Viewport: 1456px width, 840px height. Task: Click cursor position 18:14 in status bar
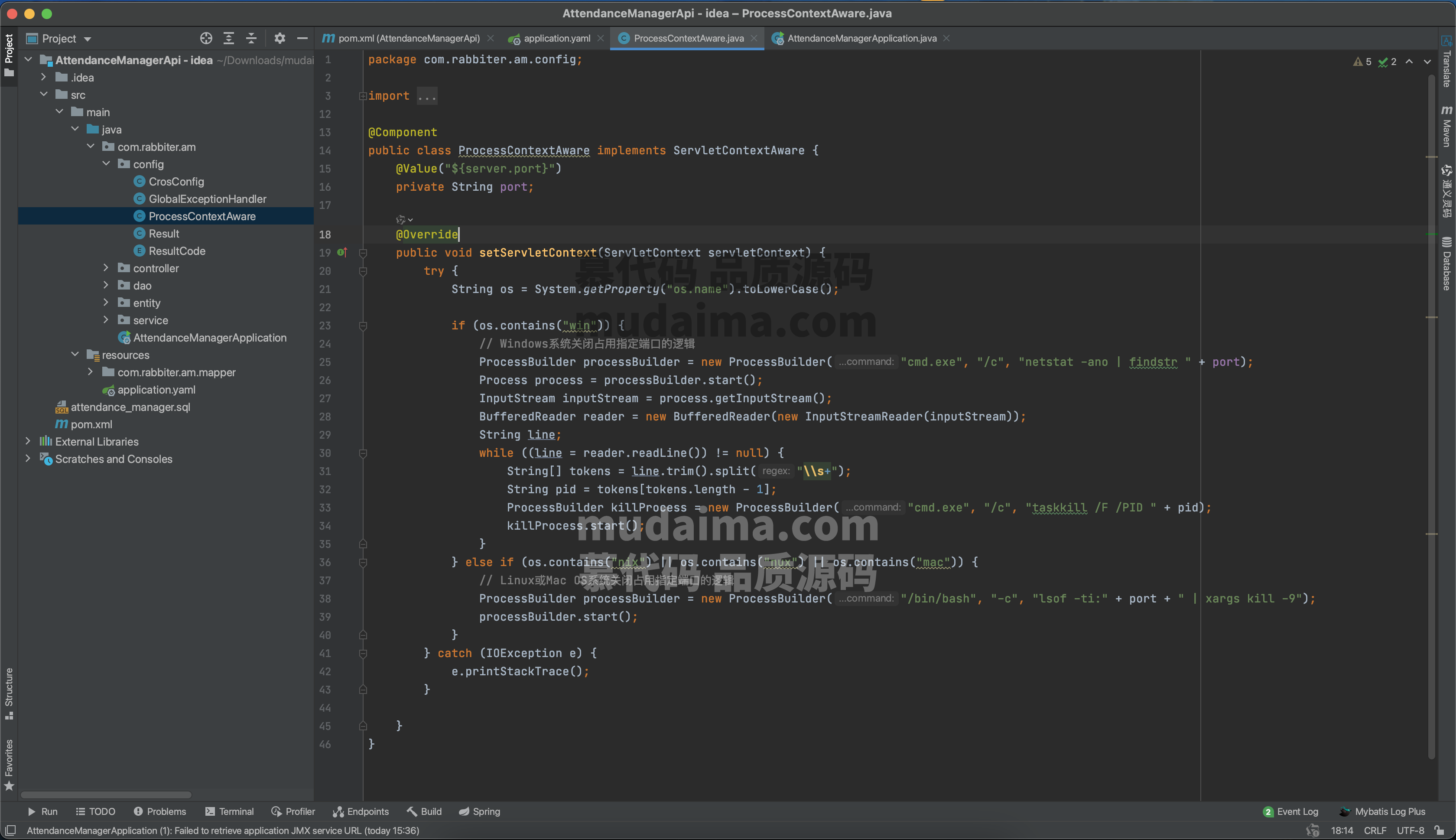[x=1342, y=831]
